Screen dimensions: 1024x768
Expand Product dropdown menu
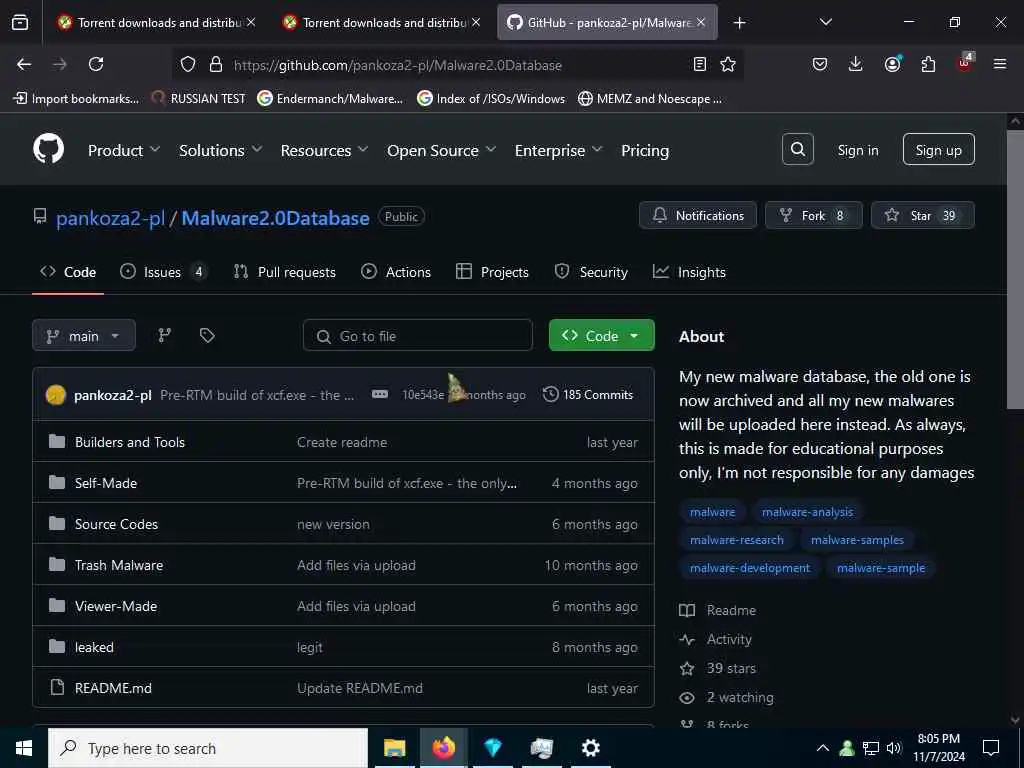click(124, 150)
